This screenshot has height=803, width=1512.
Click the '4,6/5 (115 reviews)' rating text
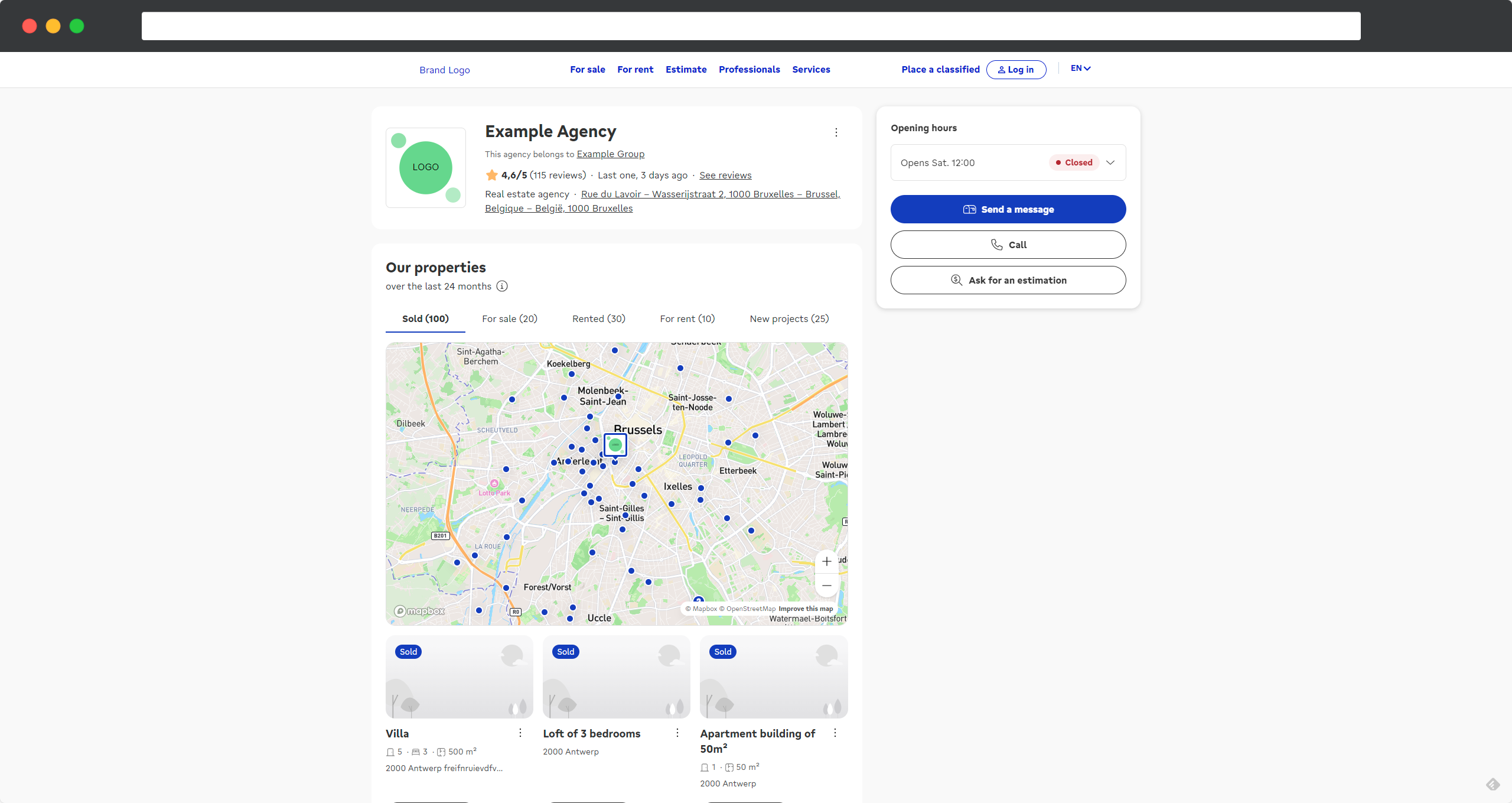click(543, 175)
